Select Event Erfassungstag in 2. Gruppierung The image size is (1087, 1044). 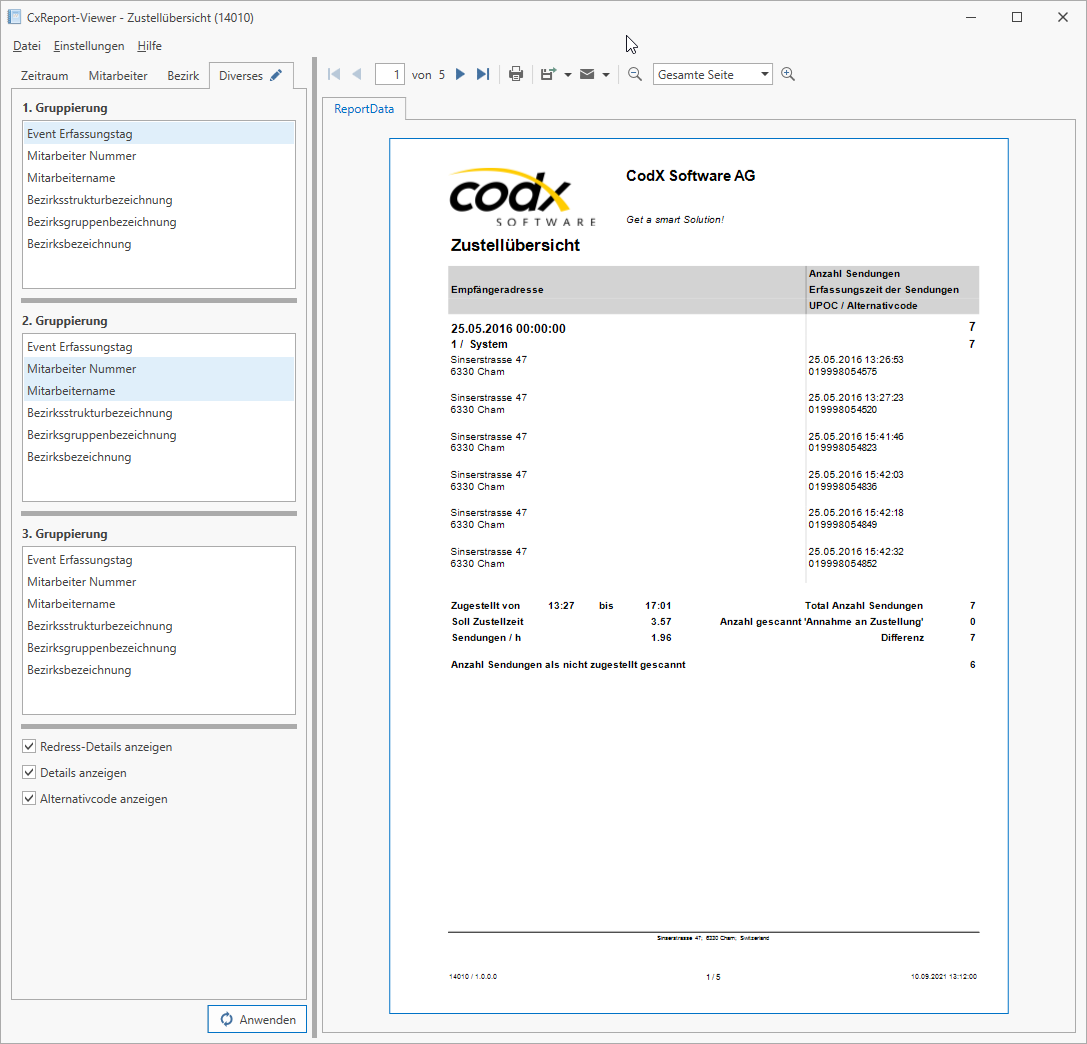point(159,347)
